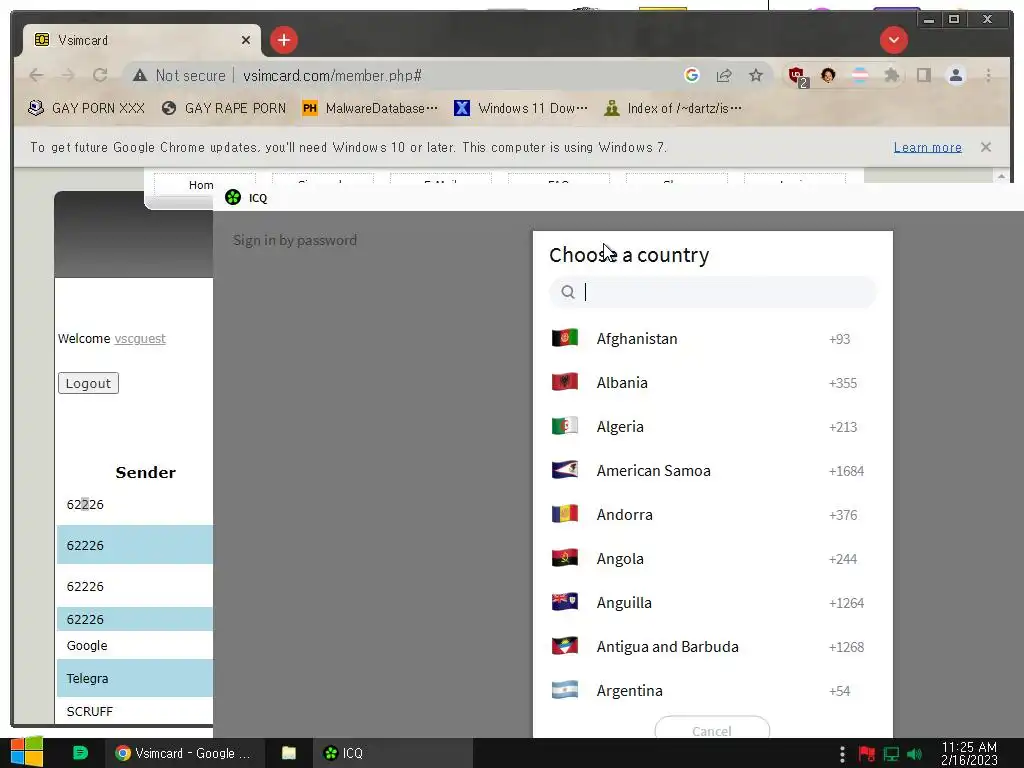Image resolution: width=1024 pixels, height=768 pixels.
Task: Open Chrome three-dot menu
Action: pos(988,75)
